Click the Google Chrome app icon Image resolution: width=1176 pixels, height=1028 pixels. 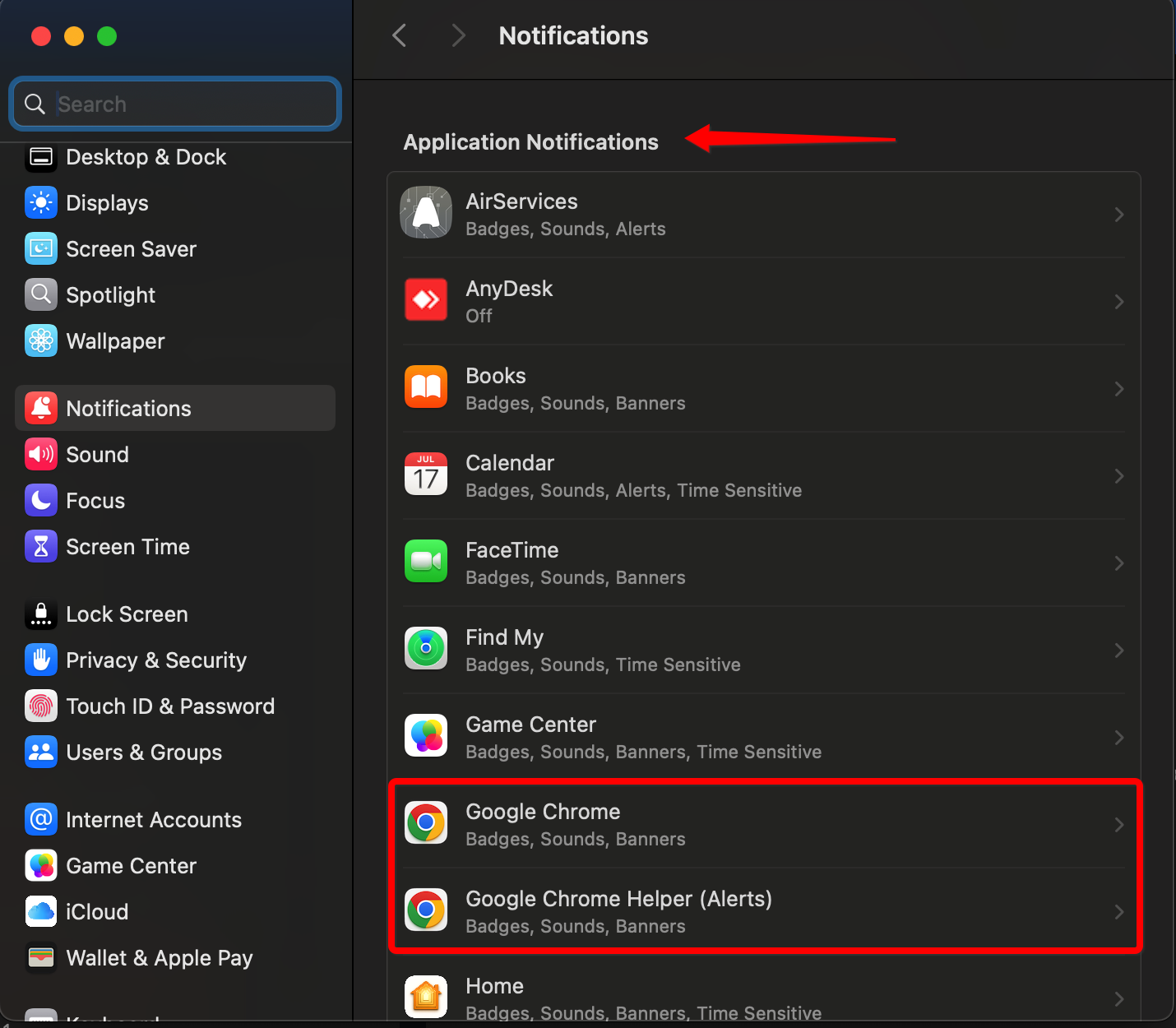click(426, 822)
